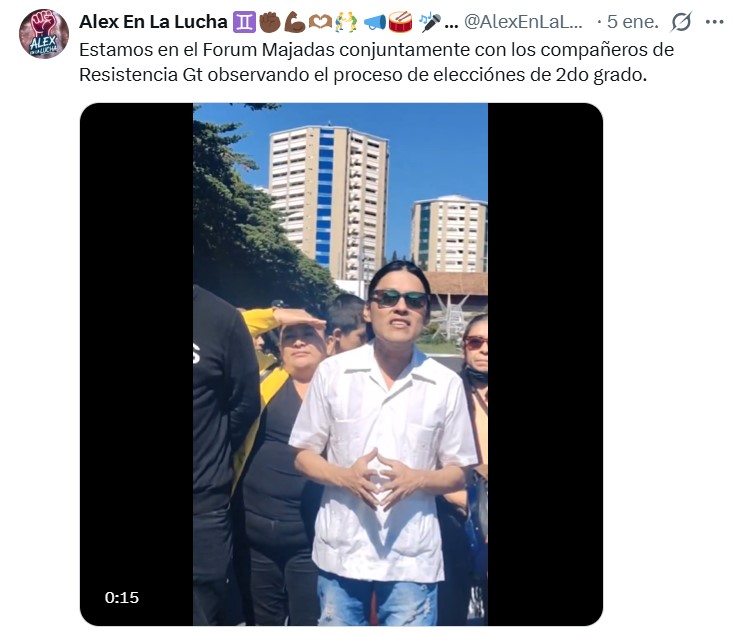Open the tweet via "5 ene." date
The width and height of the screenshot is (735, 636).
(633, 22)
